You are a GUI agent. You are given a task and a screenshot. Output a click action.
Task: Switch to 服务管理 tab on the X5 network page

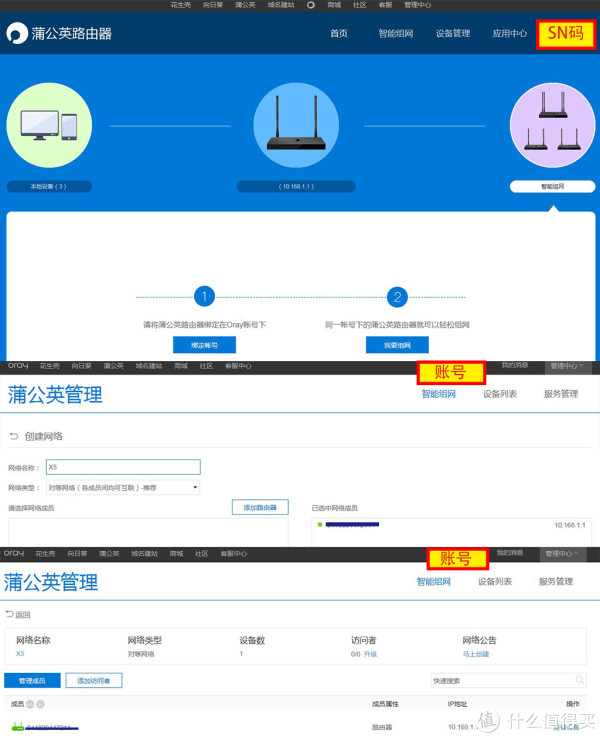556,582
